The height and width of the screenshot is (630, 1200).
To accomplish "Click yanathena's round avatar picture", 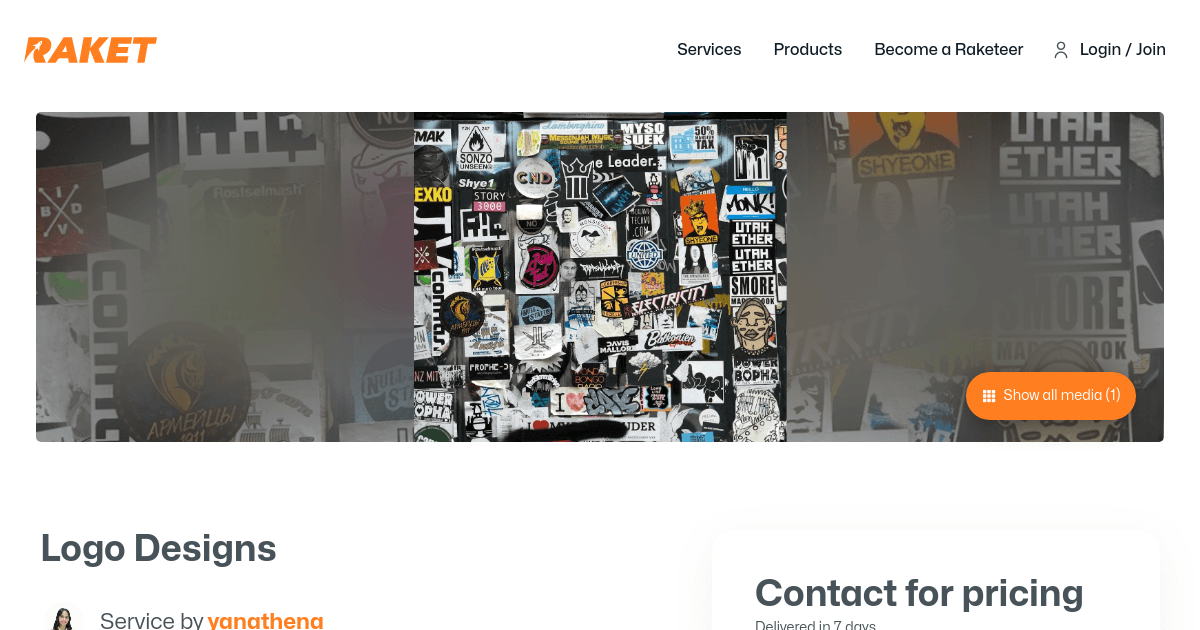I will click(62, 620).
